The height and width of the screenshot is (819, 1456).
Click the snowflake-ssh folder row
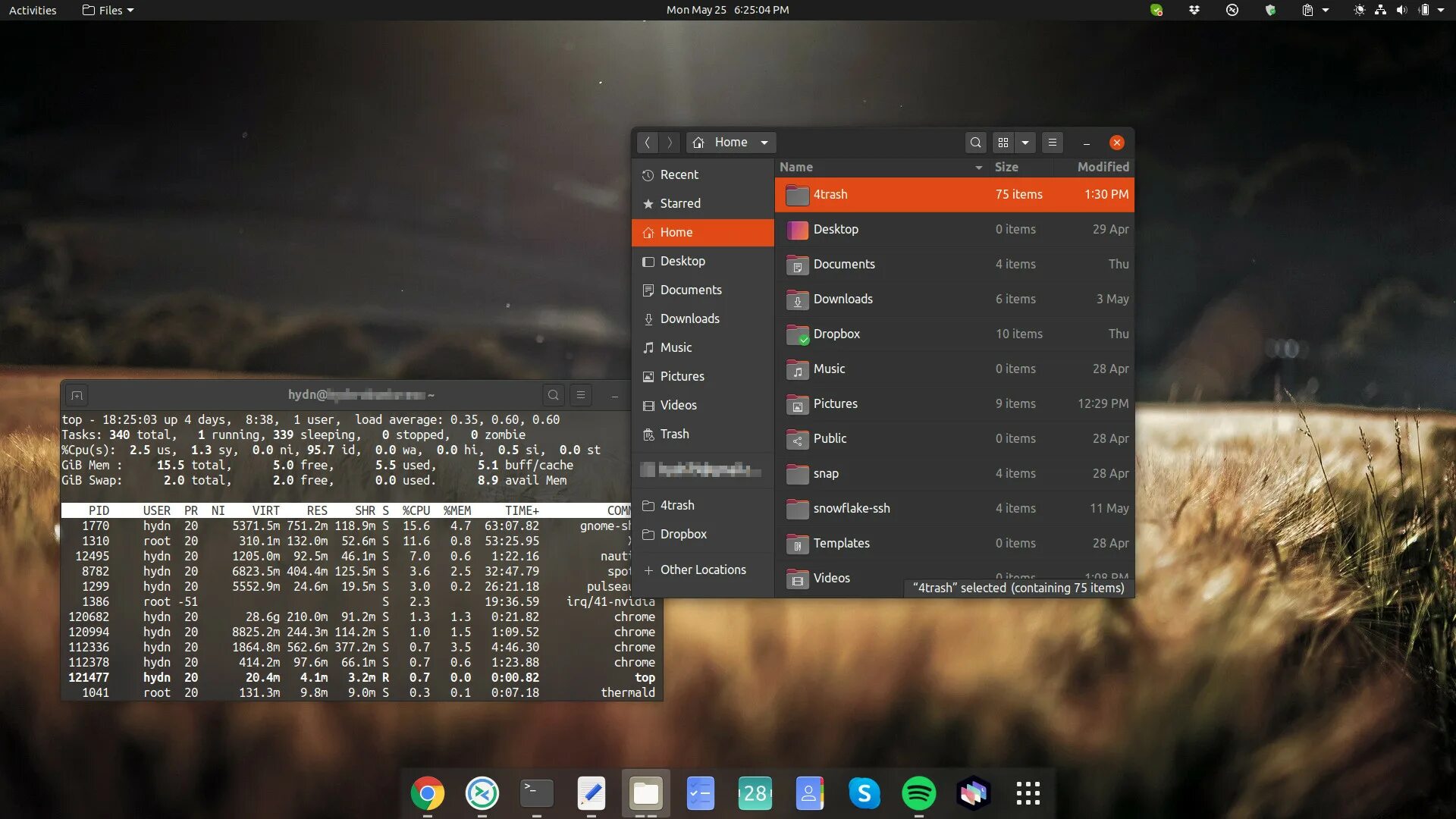point(851,508)
